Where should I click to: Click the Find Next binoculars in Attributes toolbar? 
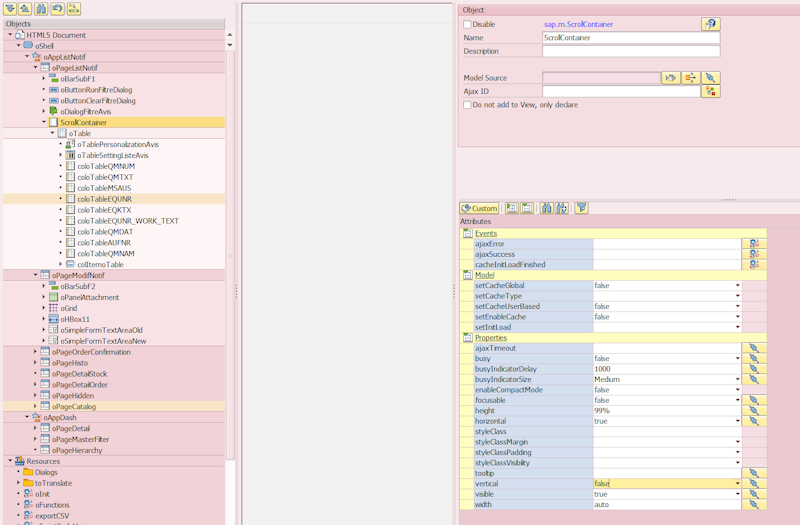pos(562,208)
